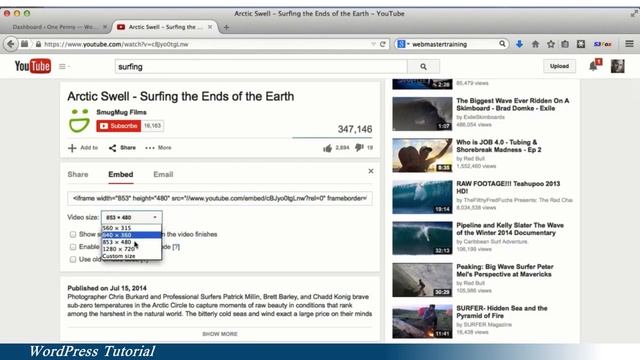Click the embed iframe code field
The height and width of the screenshot is (360, 640).
coord(220,198)
